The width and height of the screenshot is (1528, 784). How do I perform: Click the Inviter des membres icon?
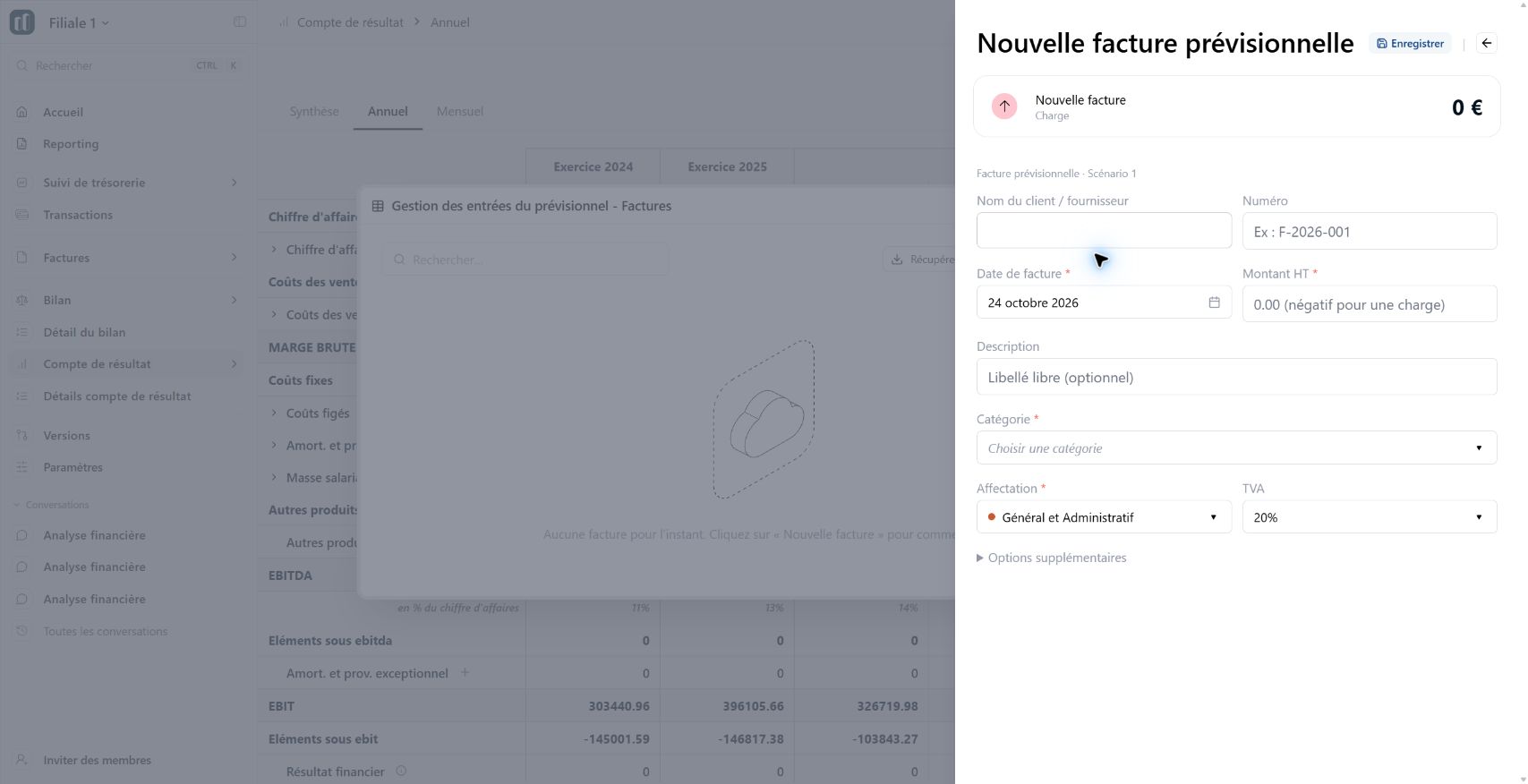click(22, 760)
